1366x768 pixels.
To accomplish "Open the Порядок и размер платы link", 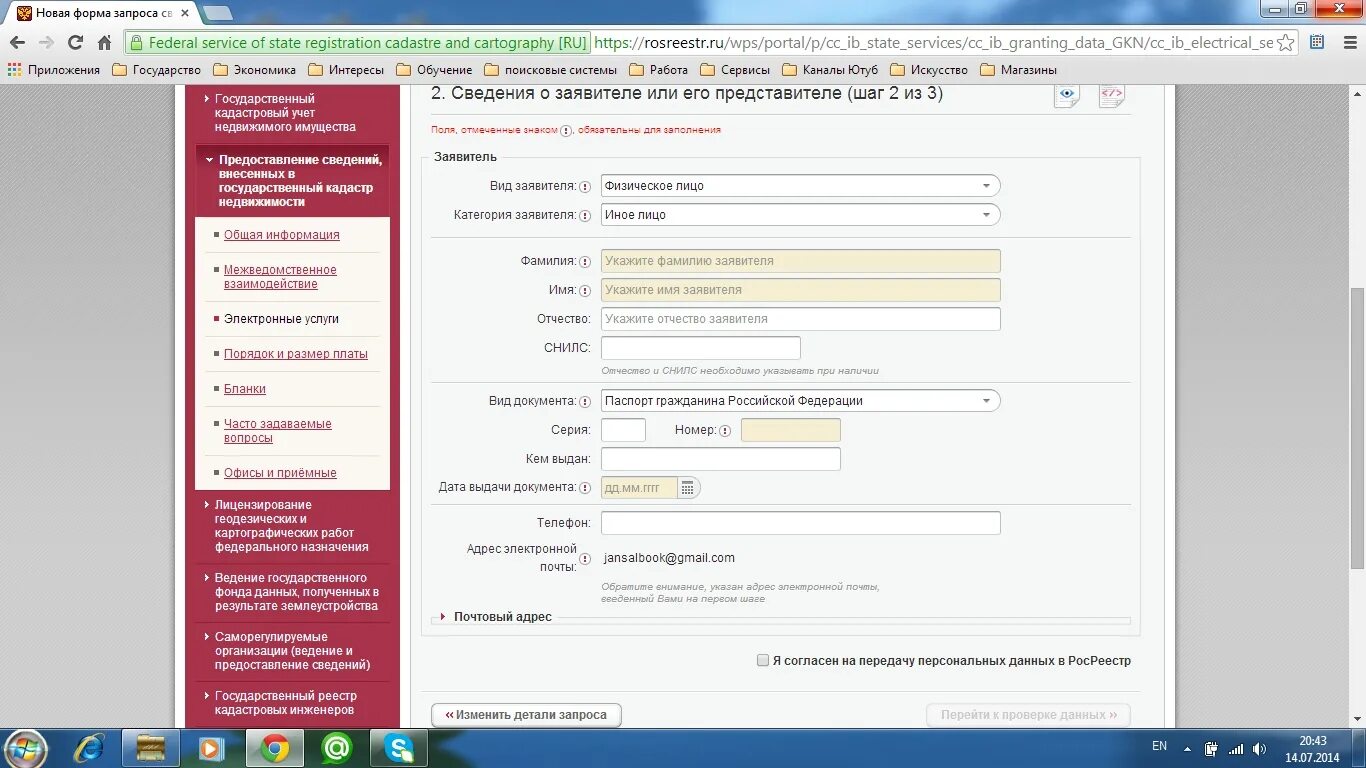I will click(296, 354).
